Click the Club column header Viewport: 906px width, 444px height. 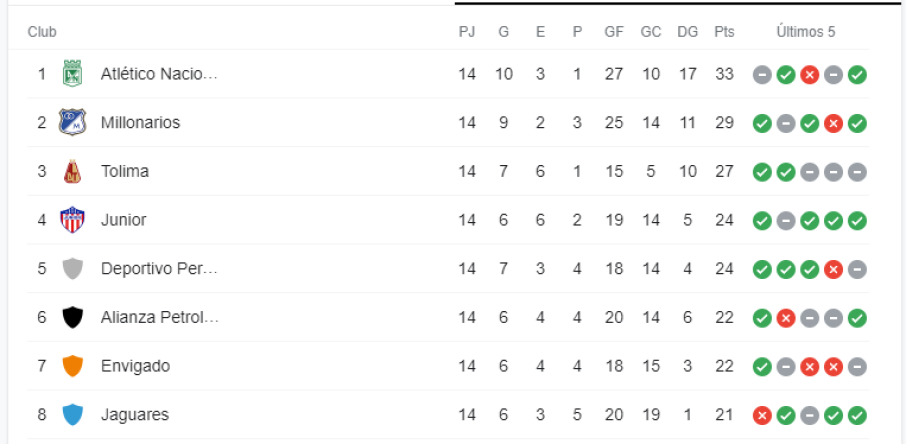(x=42, y=32)
